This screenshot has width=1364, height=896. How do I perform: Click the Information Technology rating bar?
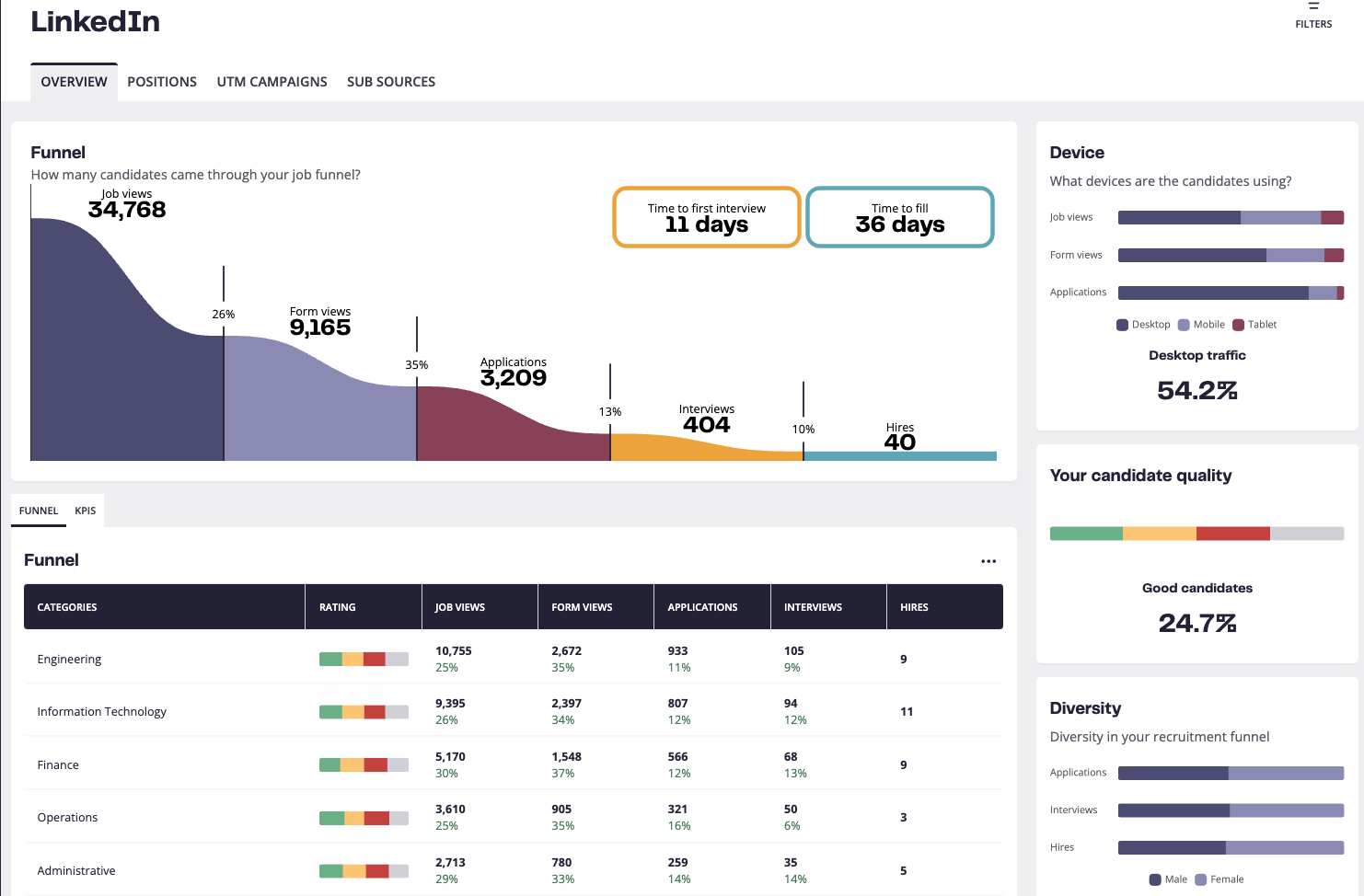pyautogui.click(x=364, y=712)
